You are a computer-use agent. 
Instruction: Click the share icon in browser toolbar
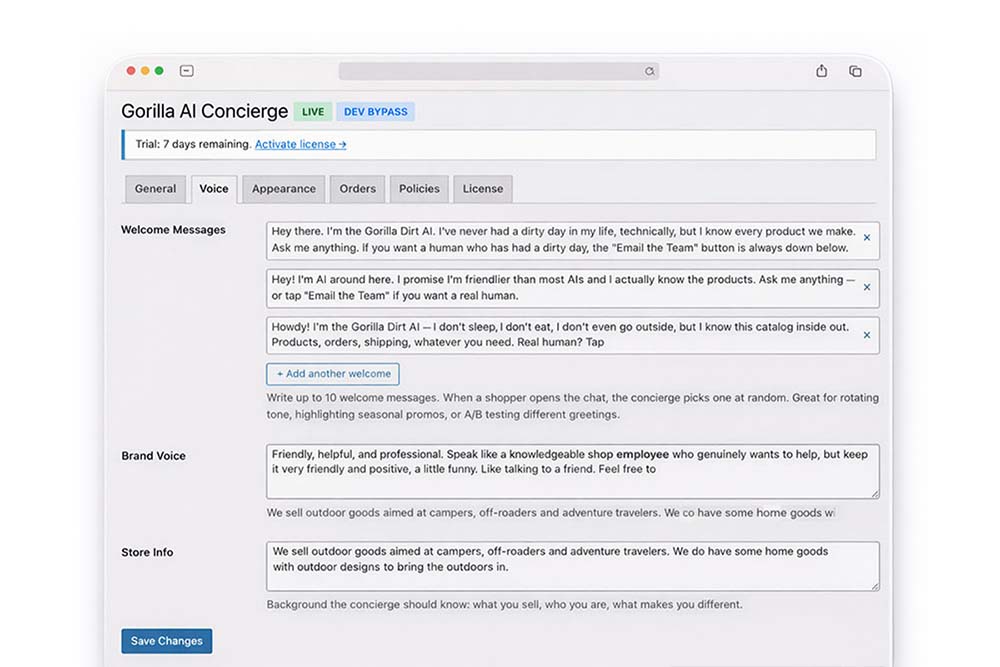[821, 71]
